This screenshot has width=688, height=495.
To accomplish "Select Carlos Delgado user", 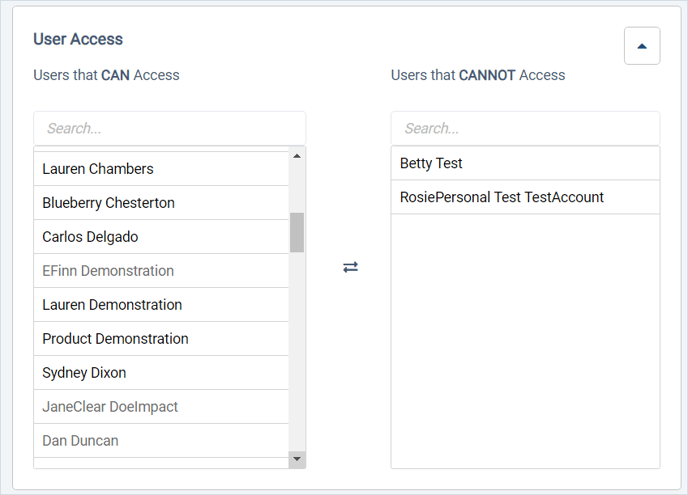I will pyautogui.click(x=161, y=237).
